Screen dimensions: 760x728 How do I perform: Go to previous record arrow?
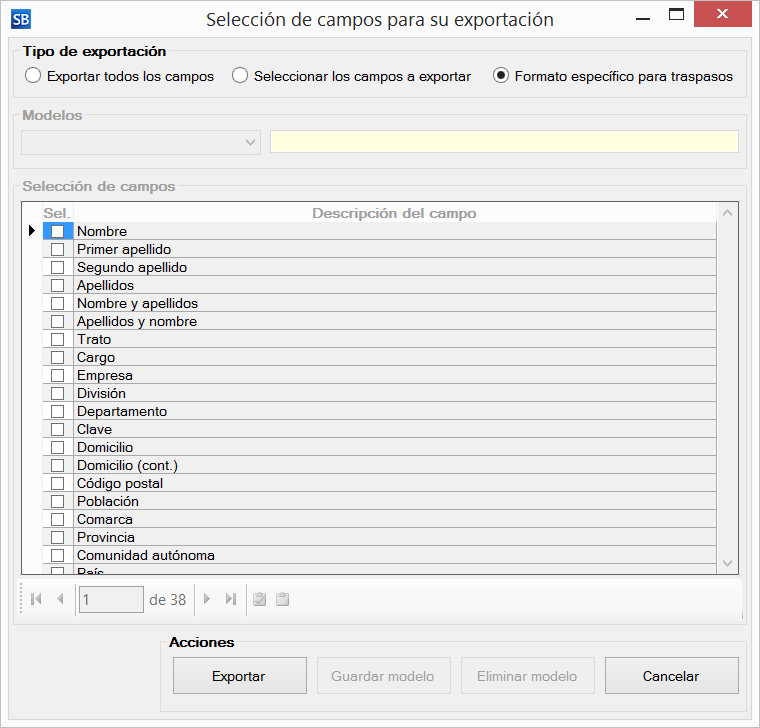[60, 599]
